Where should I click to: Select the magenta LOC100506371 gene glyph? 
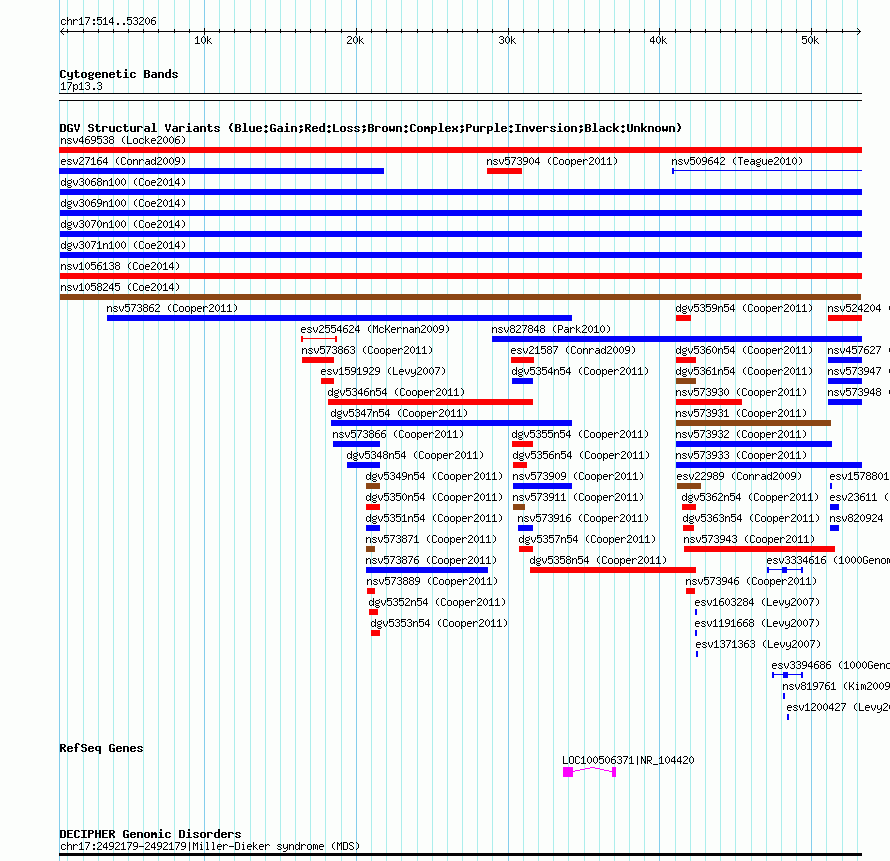(589, 772)
